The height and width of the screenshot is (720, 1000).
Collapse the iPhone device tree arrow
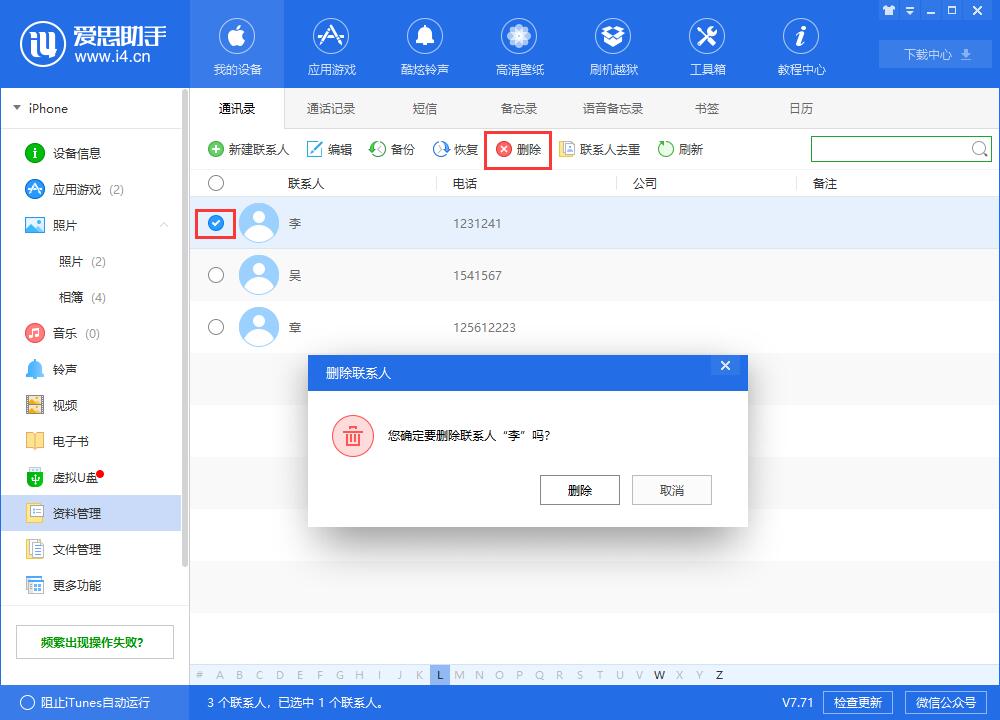pos(17,108)
